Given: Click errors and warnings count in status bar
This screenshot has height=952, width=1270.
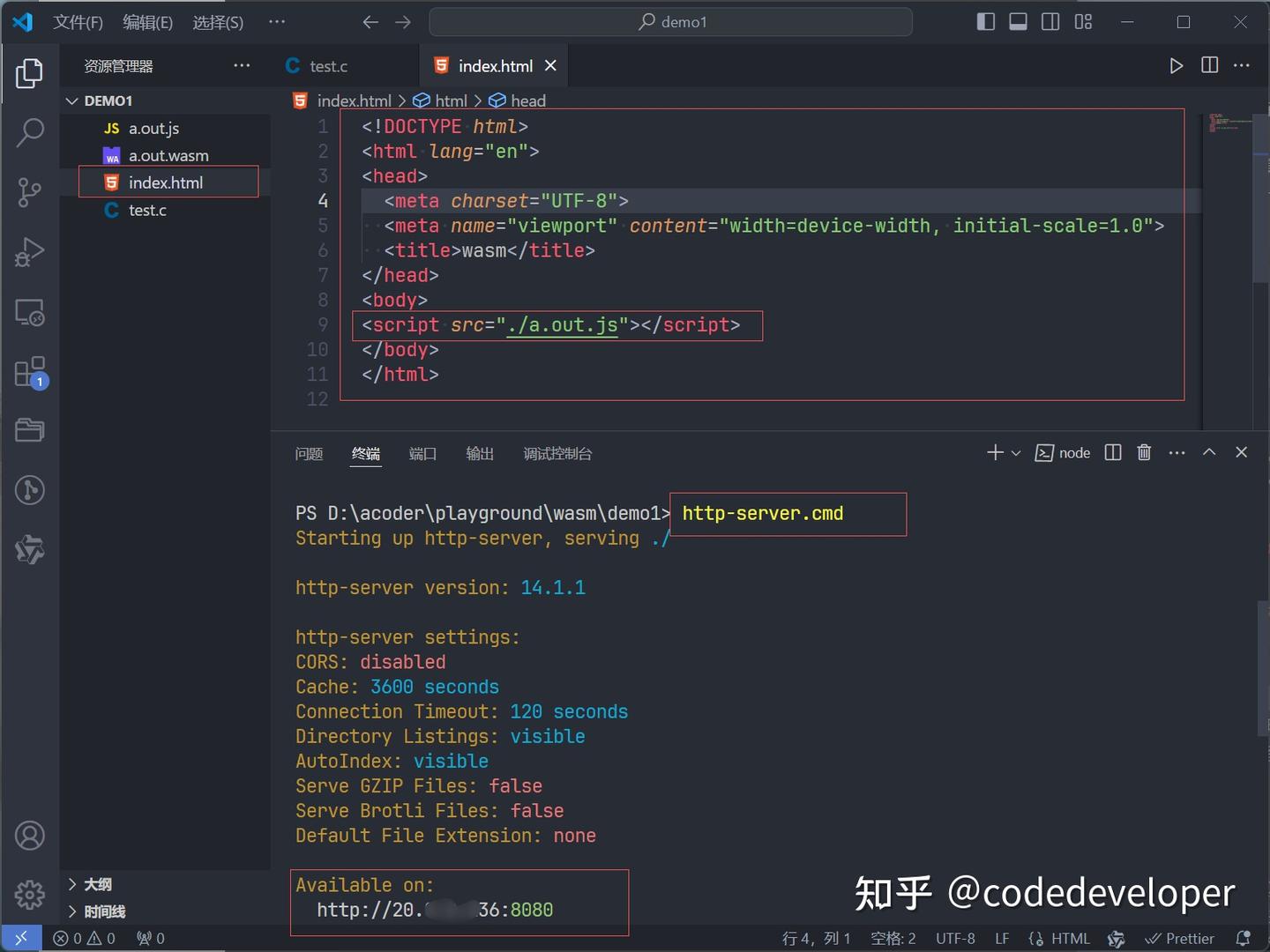Looking at the screenshot, I should point(84,939).
